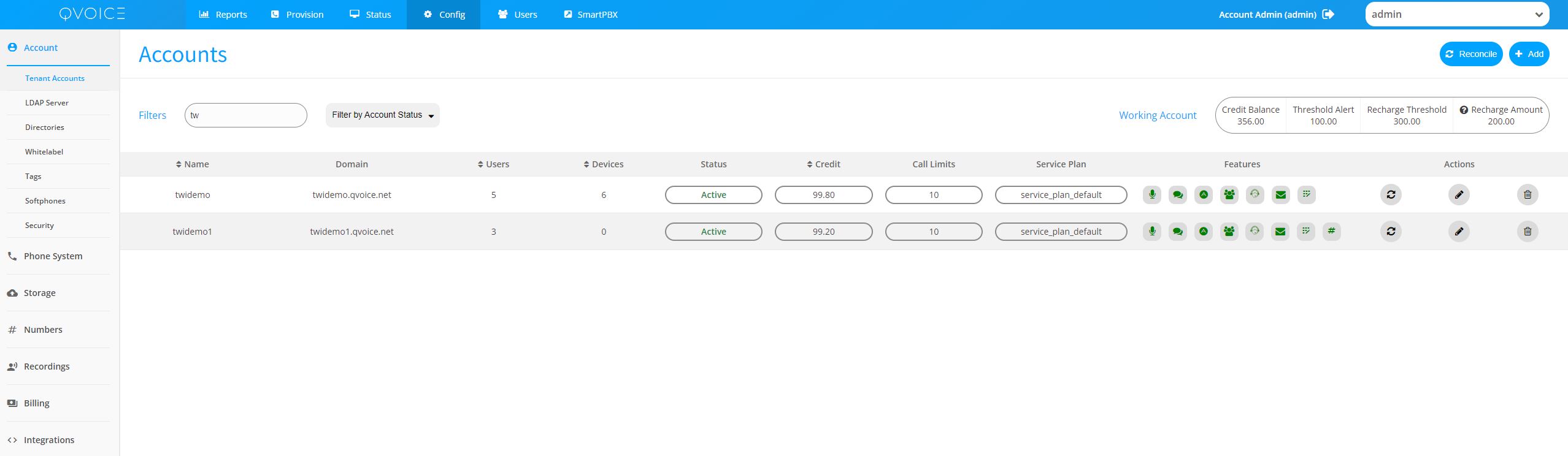Sort accounts by Users column

tap(493, 164)
